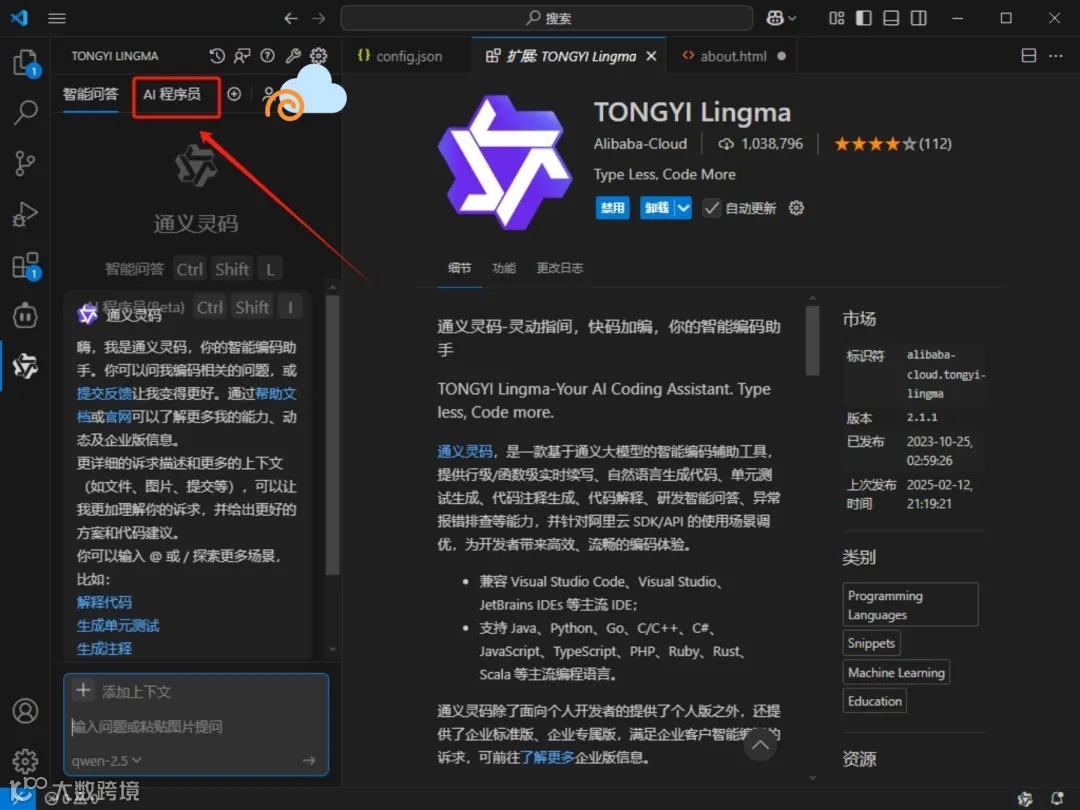This screenshot has width=1080, height=810.
Task: Open the Search view in activity bar
Action: (x=25, y=112)
